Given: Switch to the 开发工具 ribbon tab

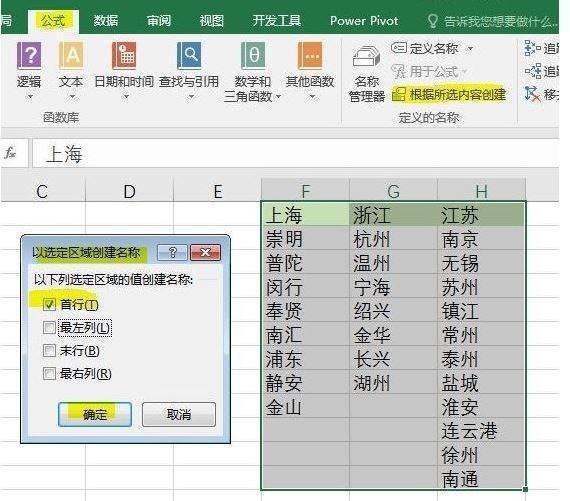Looking at the screenshot, I should pos(277,21).
